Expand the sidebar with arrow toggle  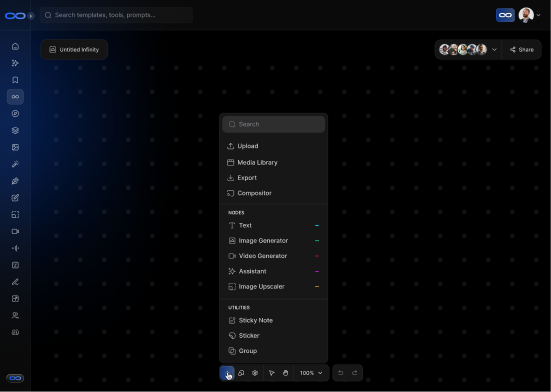tap(31, 16)
